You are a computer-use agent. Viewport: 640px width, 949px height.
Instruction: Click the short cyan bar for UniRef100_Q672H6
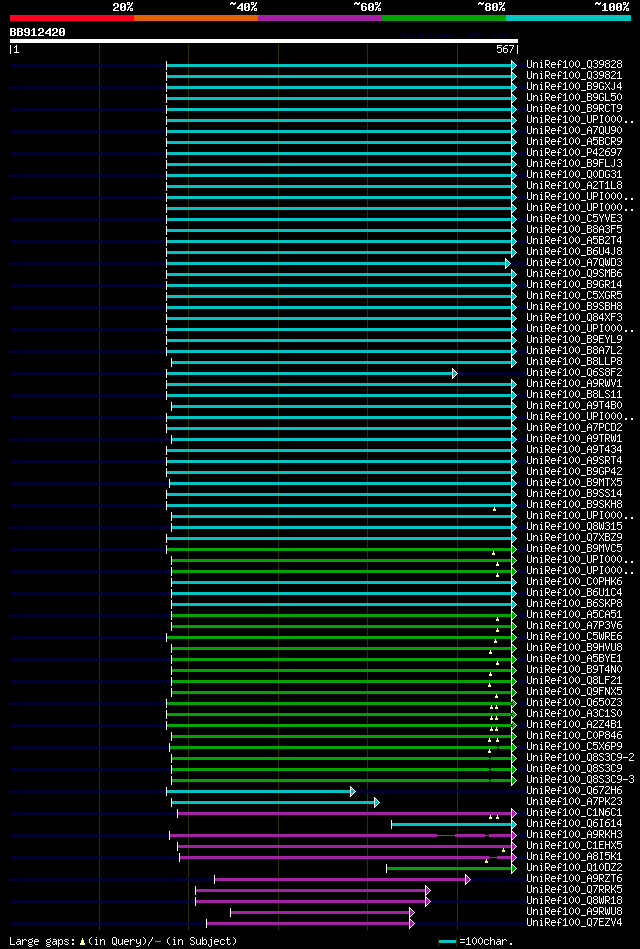[x=261, y=791]
